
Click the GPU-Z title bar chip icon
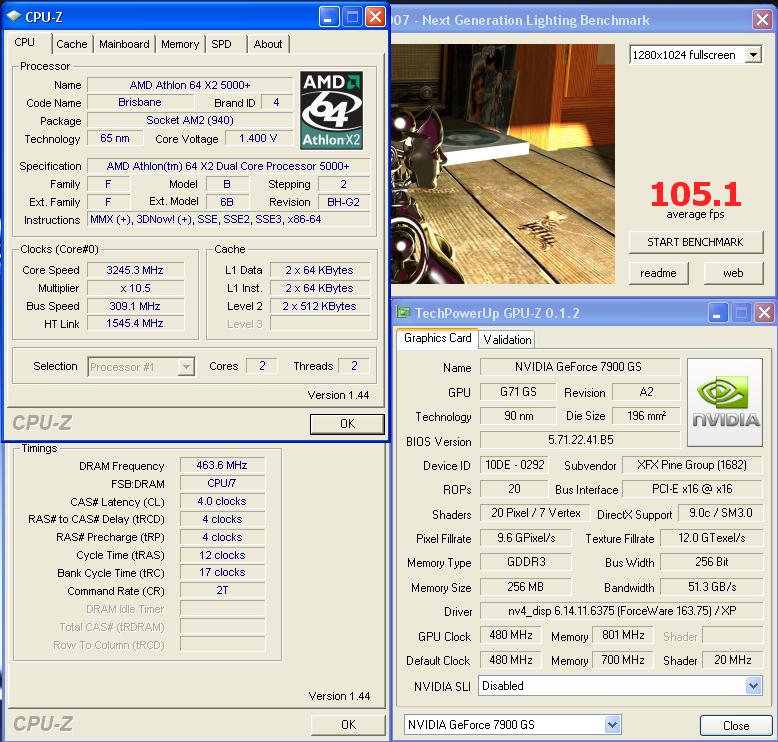click(x=403, y=313)
